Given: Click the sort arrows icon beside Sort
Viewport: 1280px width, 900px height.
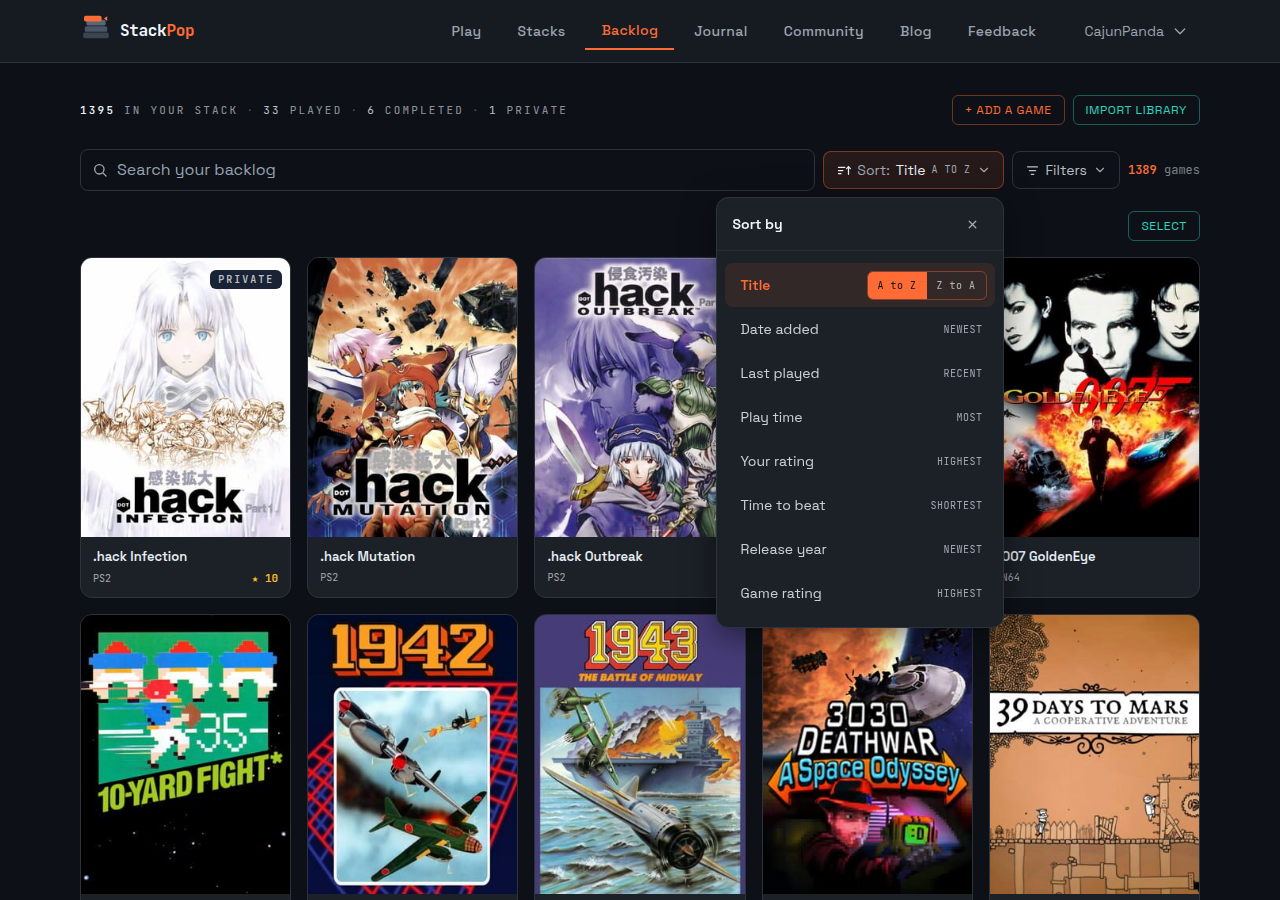Looking at the screenshot, I should click(x=844, y=171).
